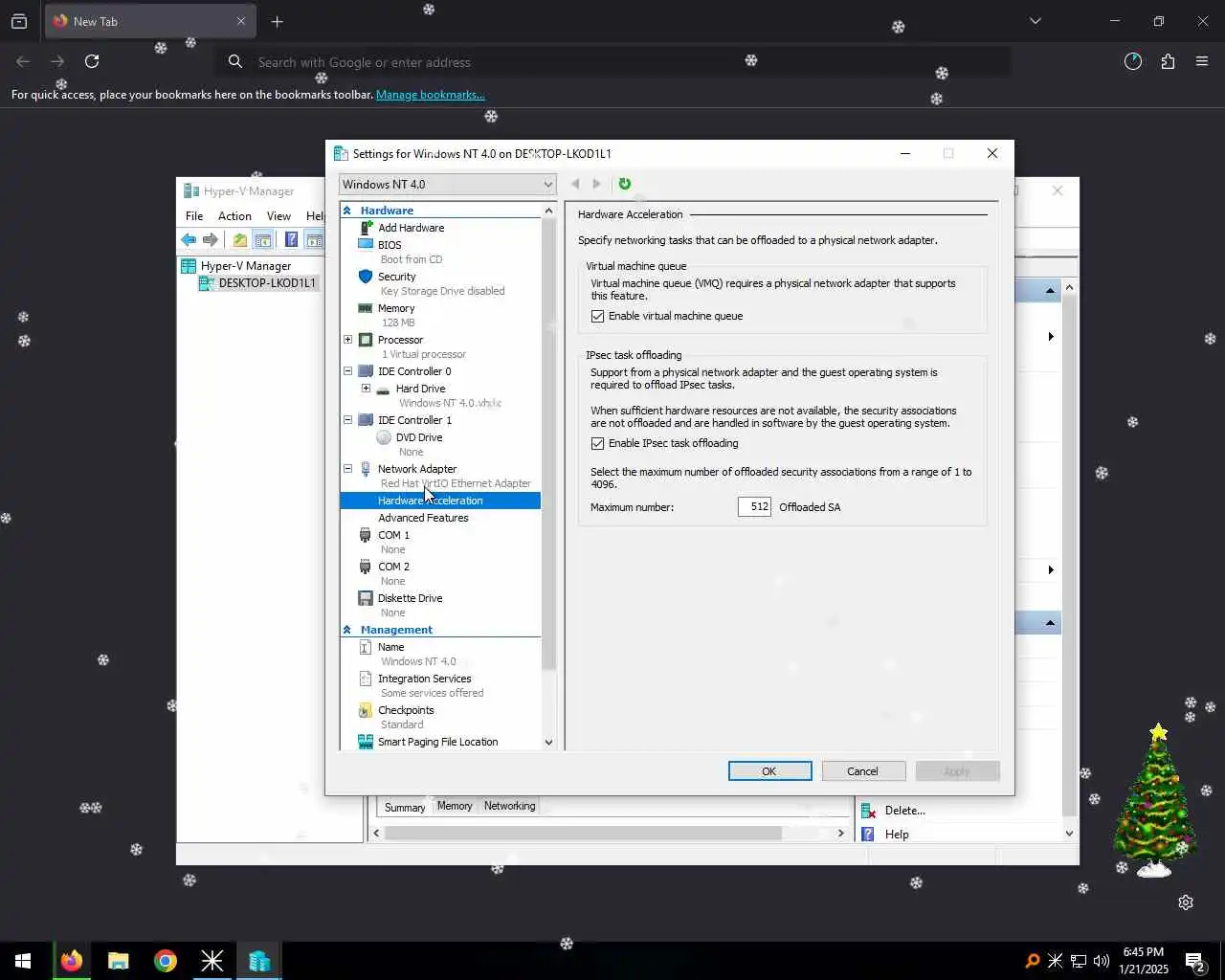The width and height of the screenshot is (1225, 980).
Task: Click the help question-mark toolbar icon
Action: click(x=291, y=239)
